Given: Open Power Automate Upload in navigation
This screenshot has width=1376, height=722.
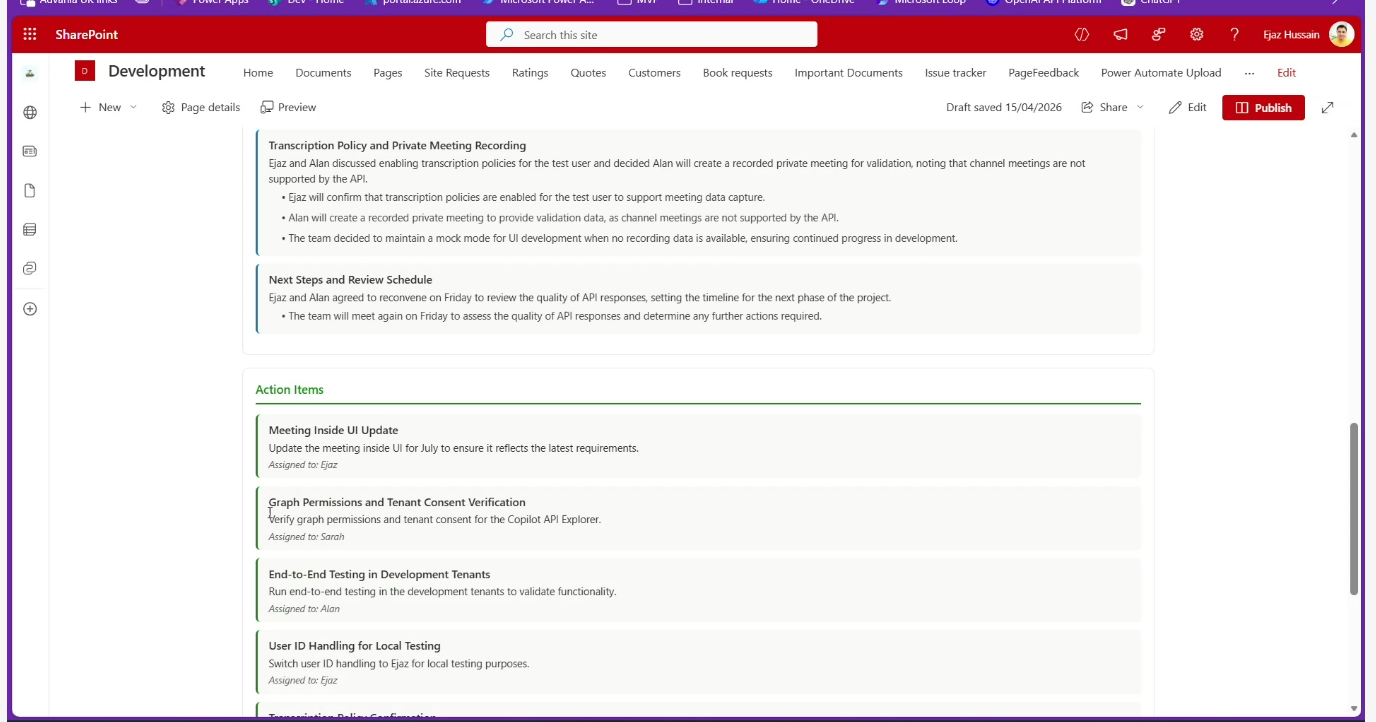Looking at the screenshot, I should coord(1161,73).
